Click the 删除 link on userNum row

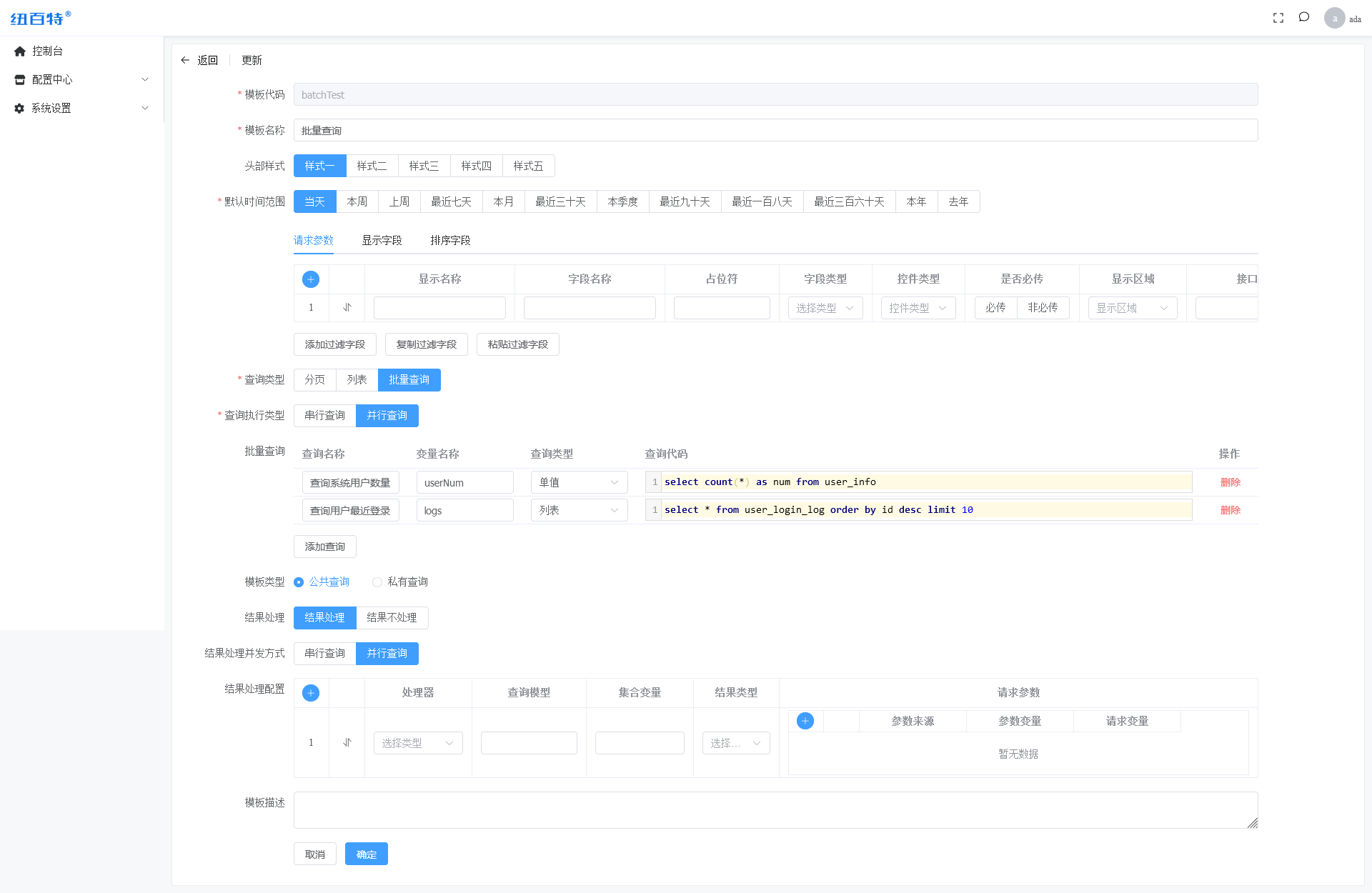click(1231, 482)
